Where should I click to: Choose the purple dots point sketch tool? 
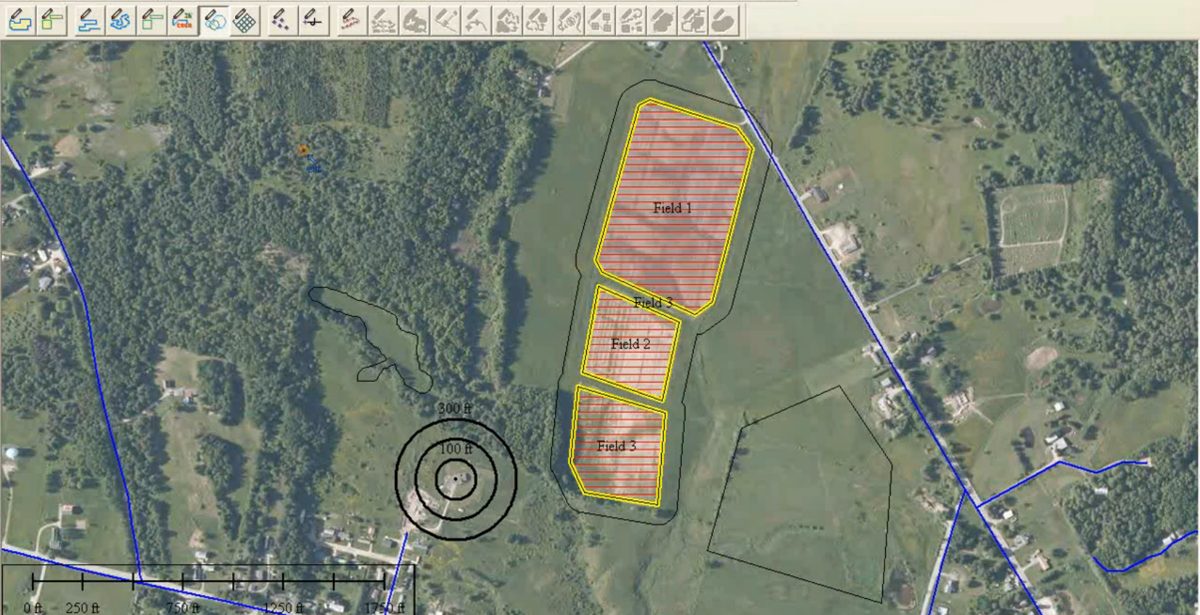(x=281, y=19)
